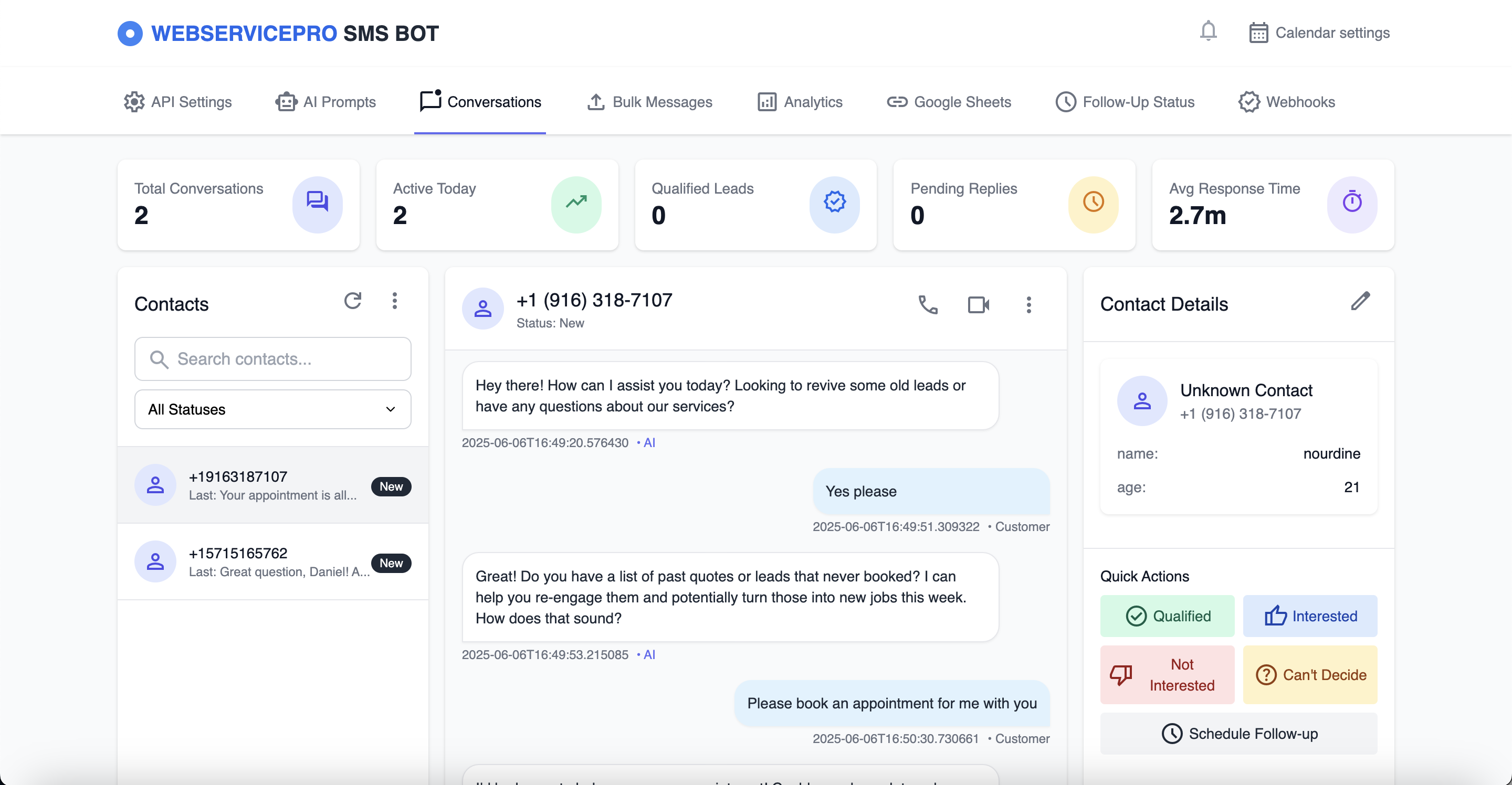Open Contacts panel three-dot menu

point(394,301)
